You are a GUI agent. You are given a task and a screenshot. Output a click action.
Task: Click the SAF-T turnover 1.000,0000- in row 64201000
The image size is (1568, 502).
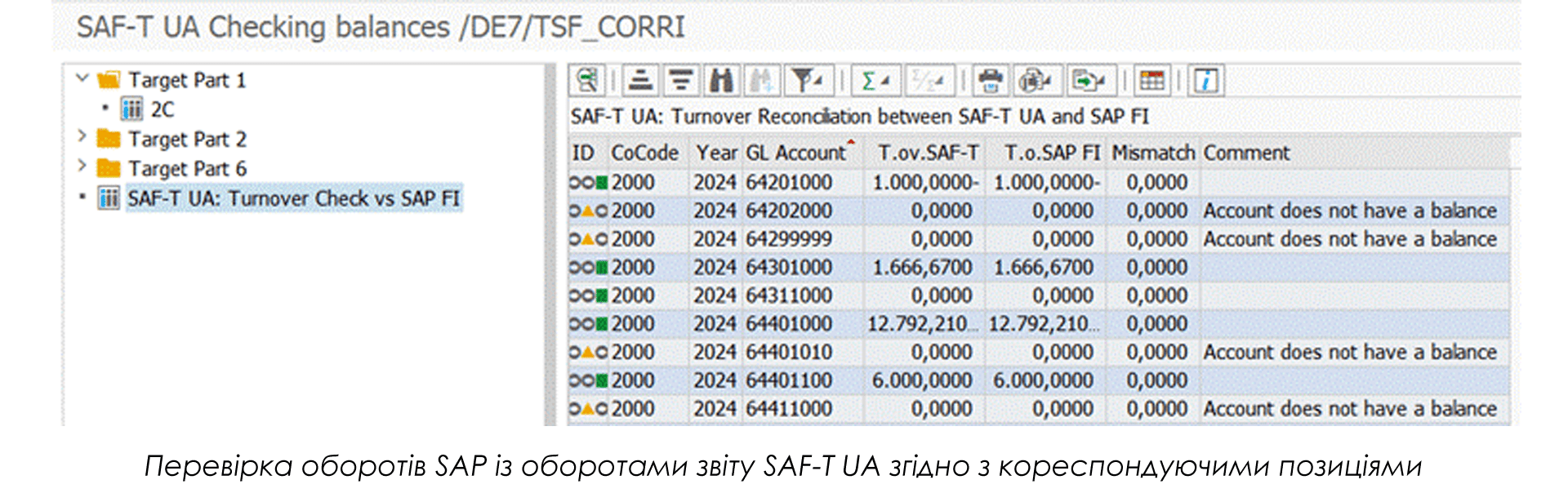tap(925, 182)
